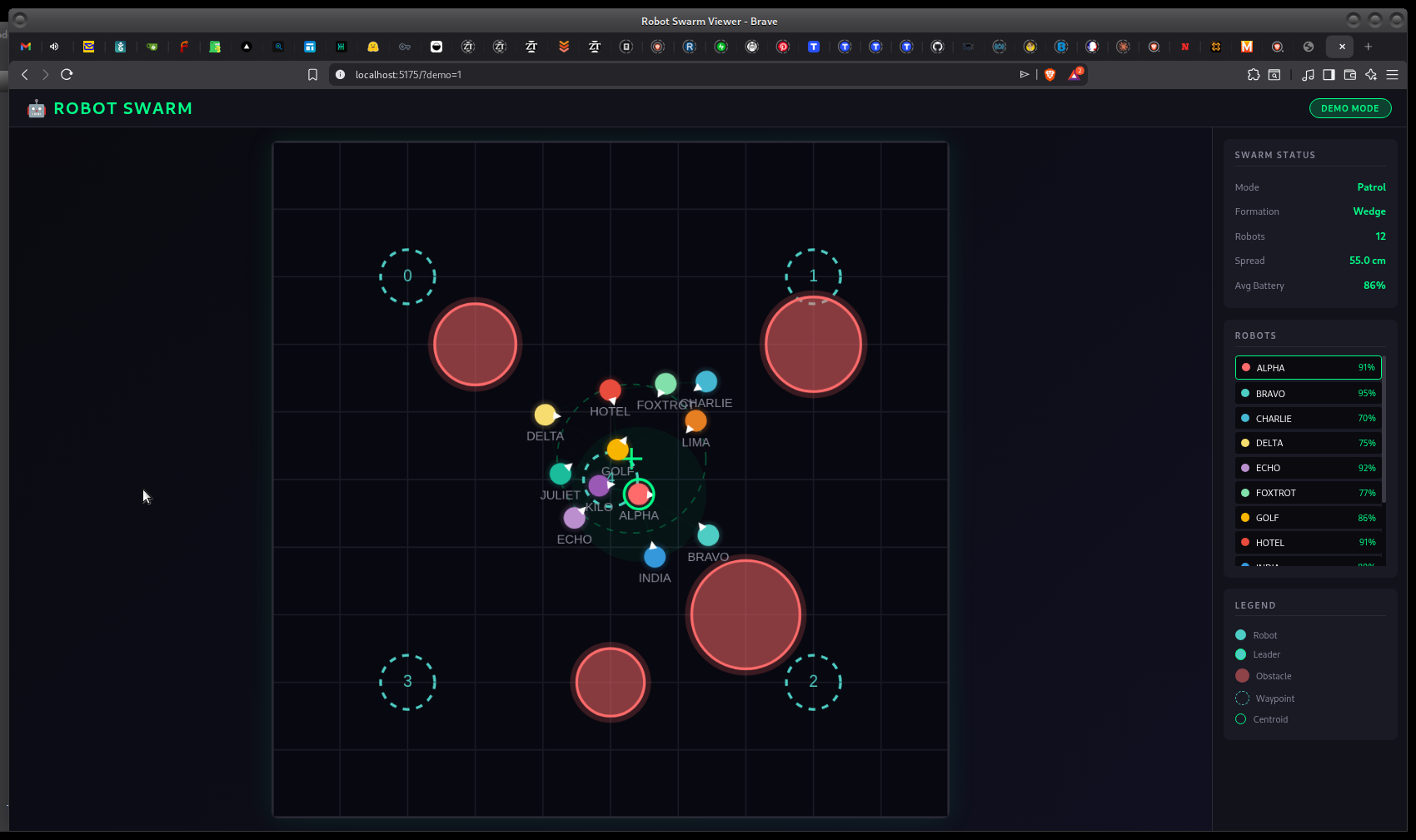Click the robots list scrollbar
The height and width of the screenshot is (840, 1416).
click(x=1384, y=433)
